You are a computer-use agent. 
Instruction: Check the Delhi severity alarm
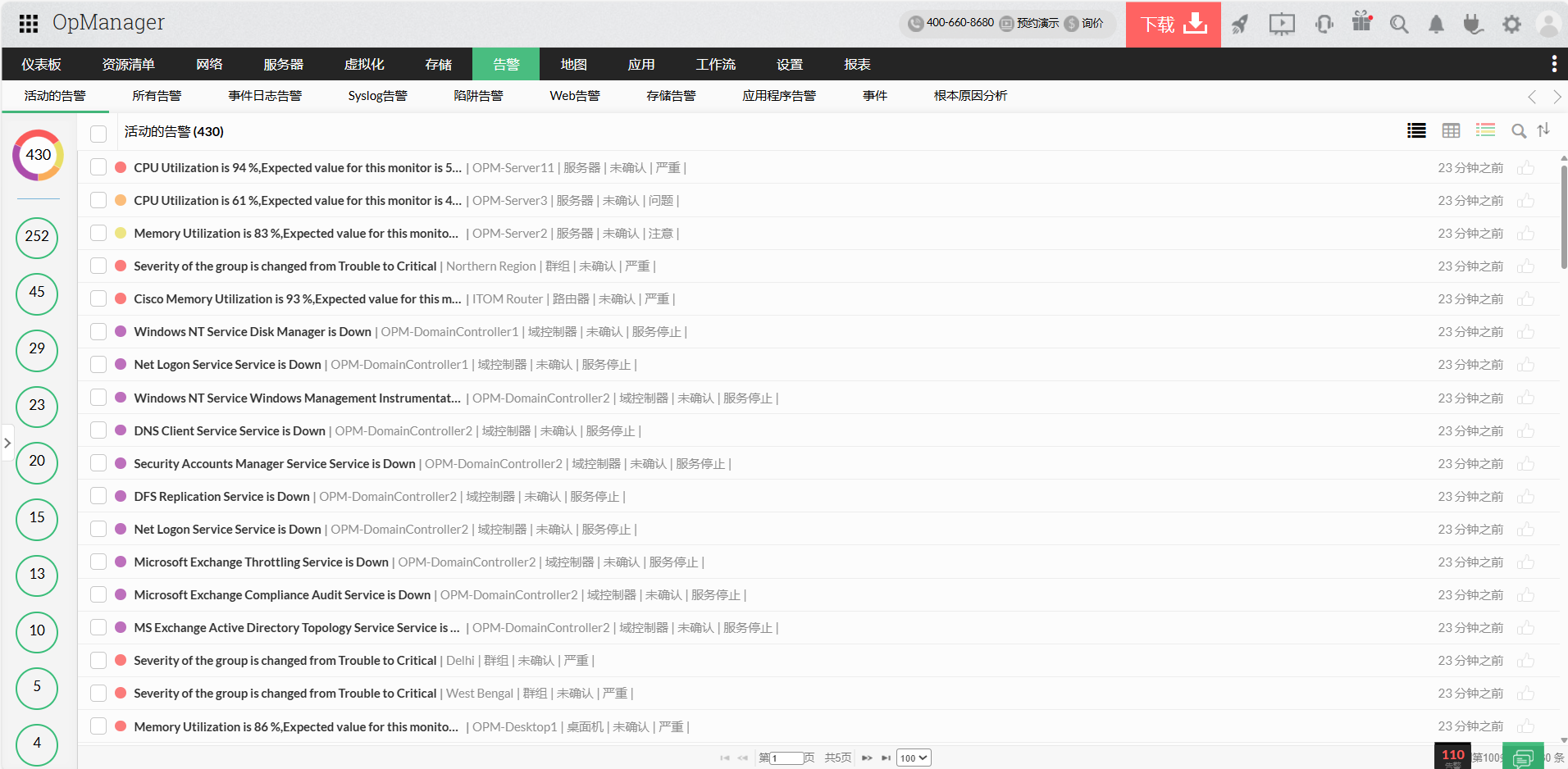(x=98, y=660)
